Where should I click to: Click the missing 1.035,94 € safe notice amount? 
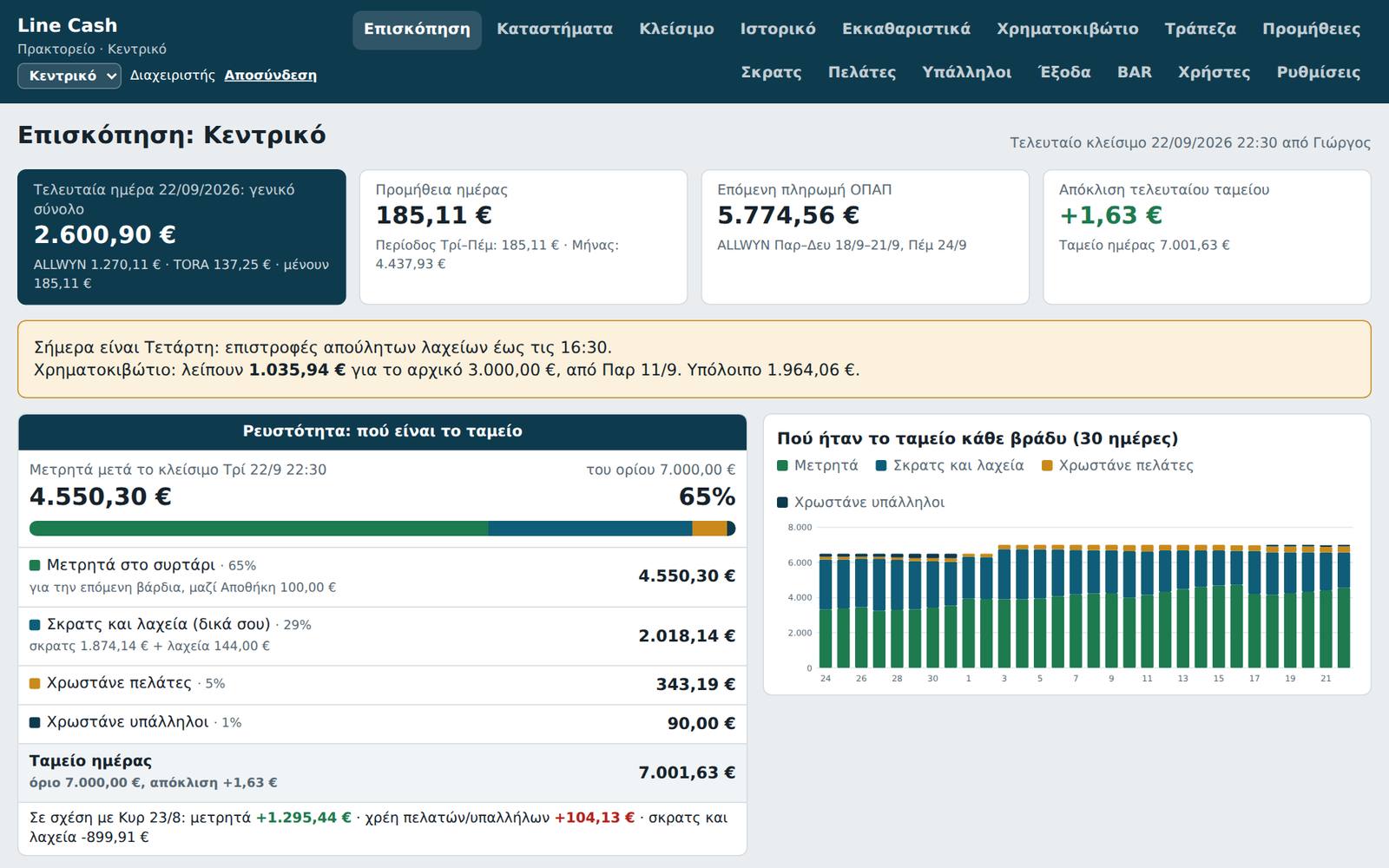(x=297, y=371)
